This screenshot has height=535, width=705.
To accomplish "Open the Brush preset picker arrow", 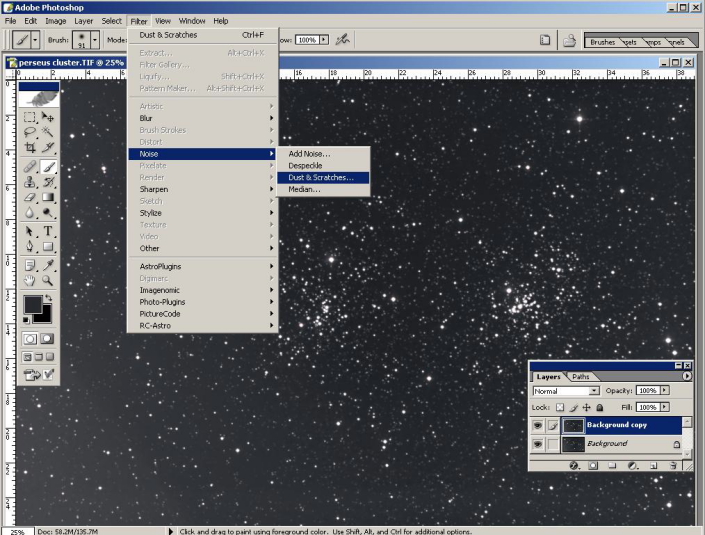I will [x=94, y=40].
